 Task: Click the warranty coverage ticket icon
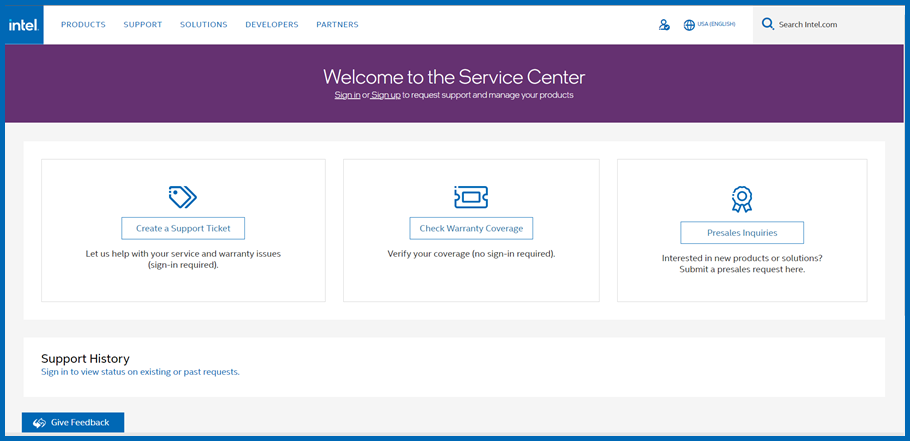471,197
